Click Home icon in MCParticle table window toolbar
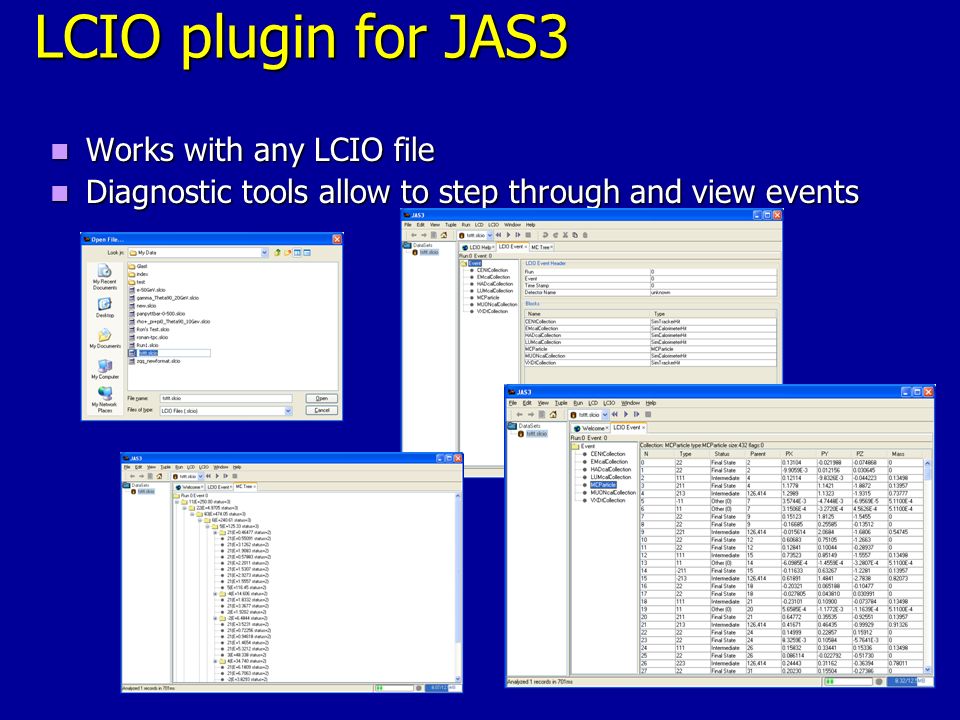This screenshot has height=720, width=960. click(x=553, y=414)
